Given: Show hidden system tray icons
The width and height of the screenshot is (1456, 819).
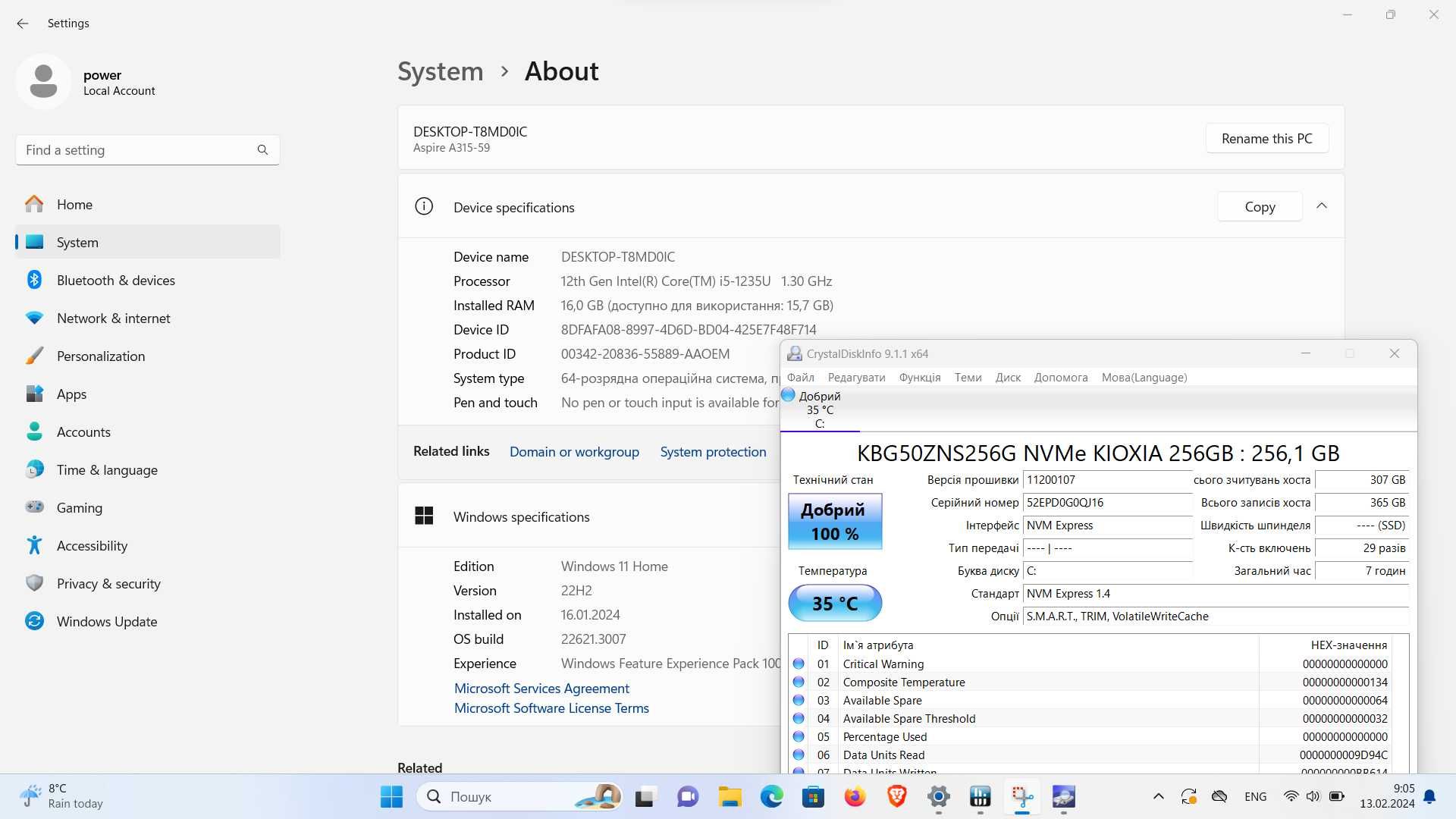Looking at the screenshot, I should click(1158, 796).
